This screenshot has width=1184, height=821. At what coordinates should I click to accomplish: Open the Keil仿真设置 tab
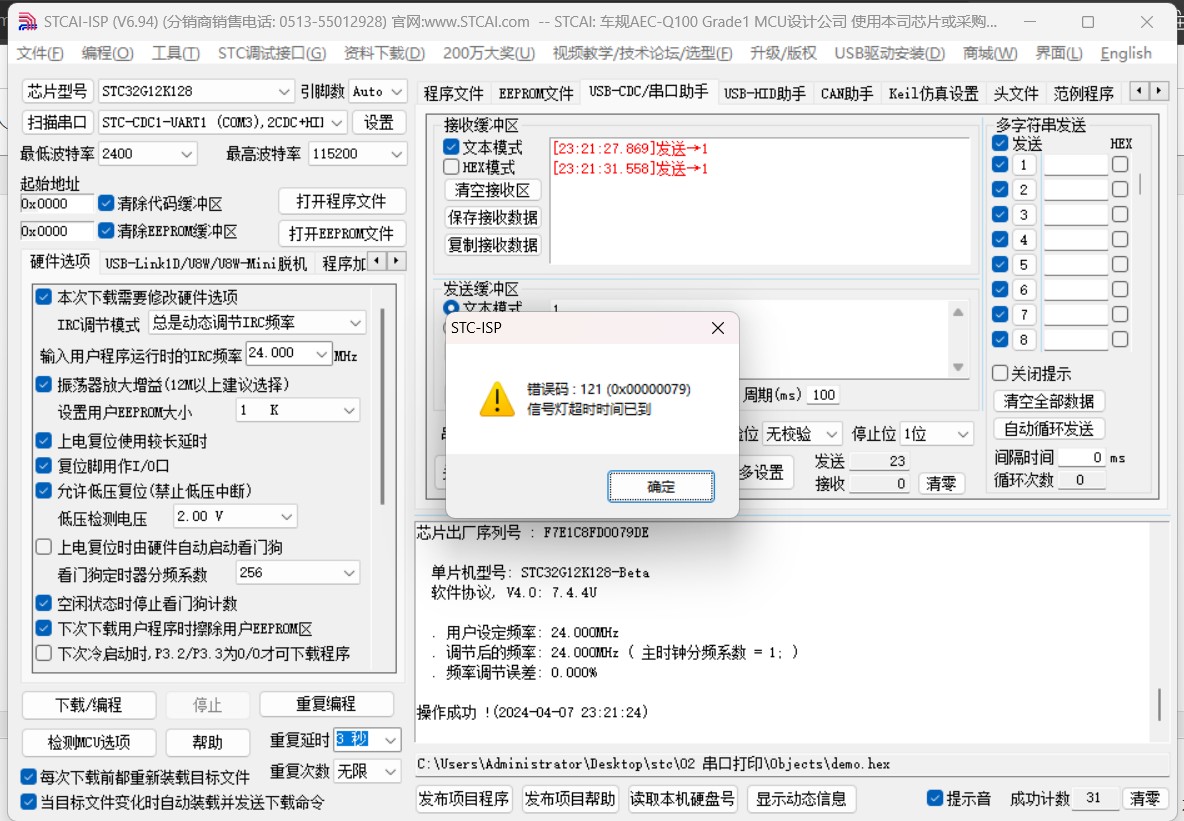coord(933,94)
